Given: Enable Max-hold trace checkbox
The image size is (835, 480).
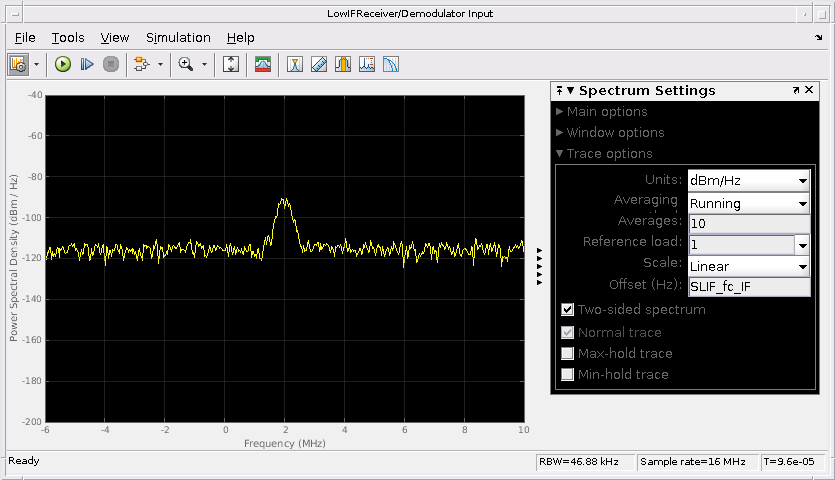Looking at the screenshot, I should 568,354.
